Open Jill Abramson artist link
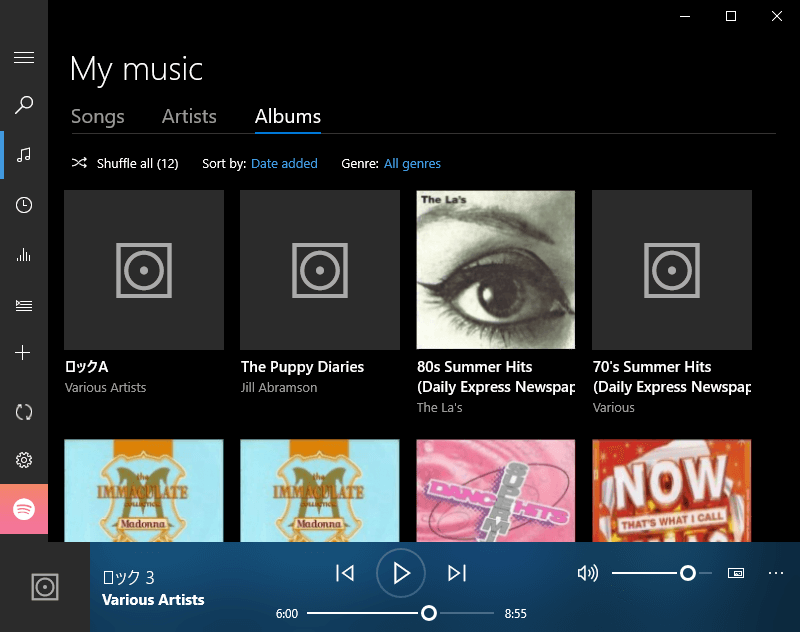Viewport: 800px width, 632px height. tap(279, 388)
